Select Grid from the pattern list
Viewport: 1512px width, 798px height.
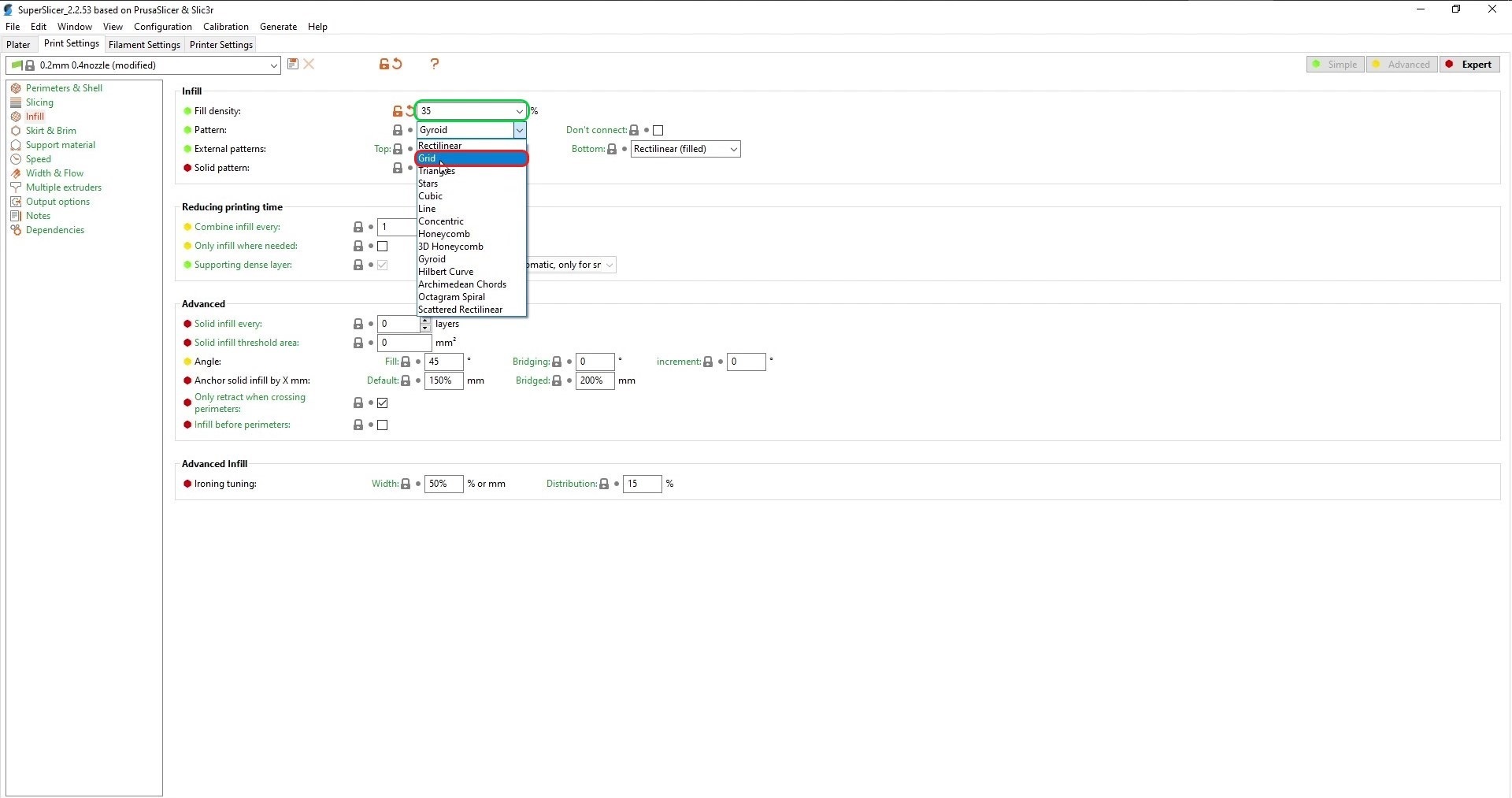471,158
